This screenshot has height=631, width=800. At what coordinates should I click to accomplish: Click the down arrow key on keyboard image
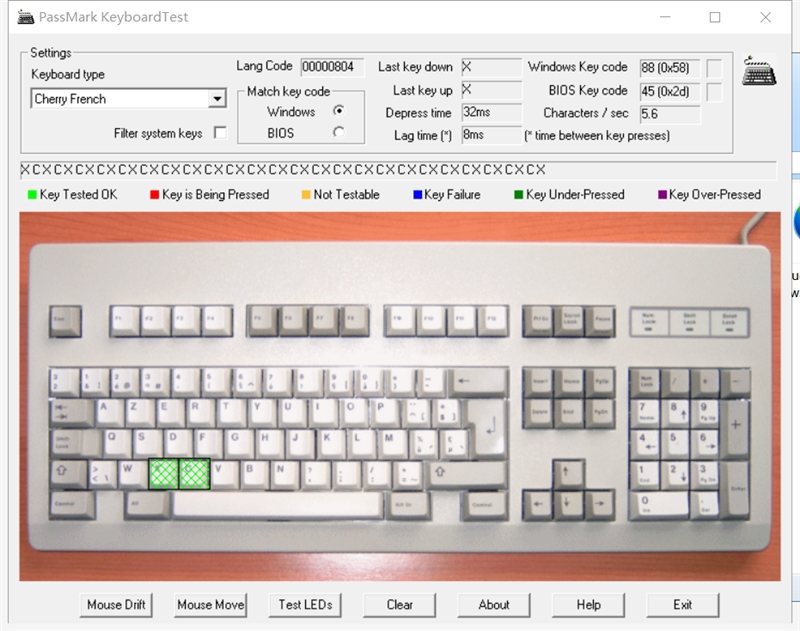[x=568, y=504]
